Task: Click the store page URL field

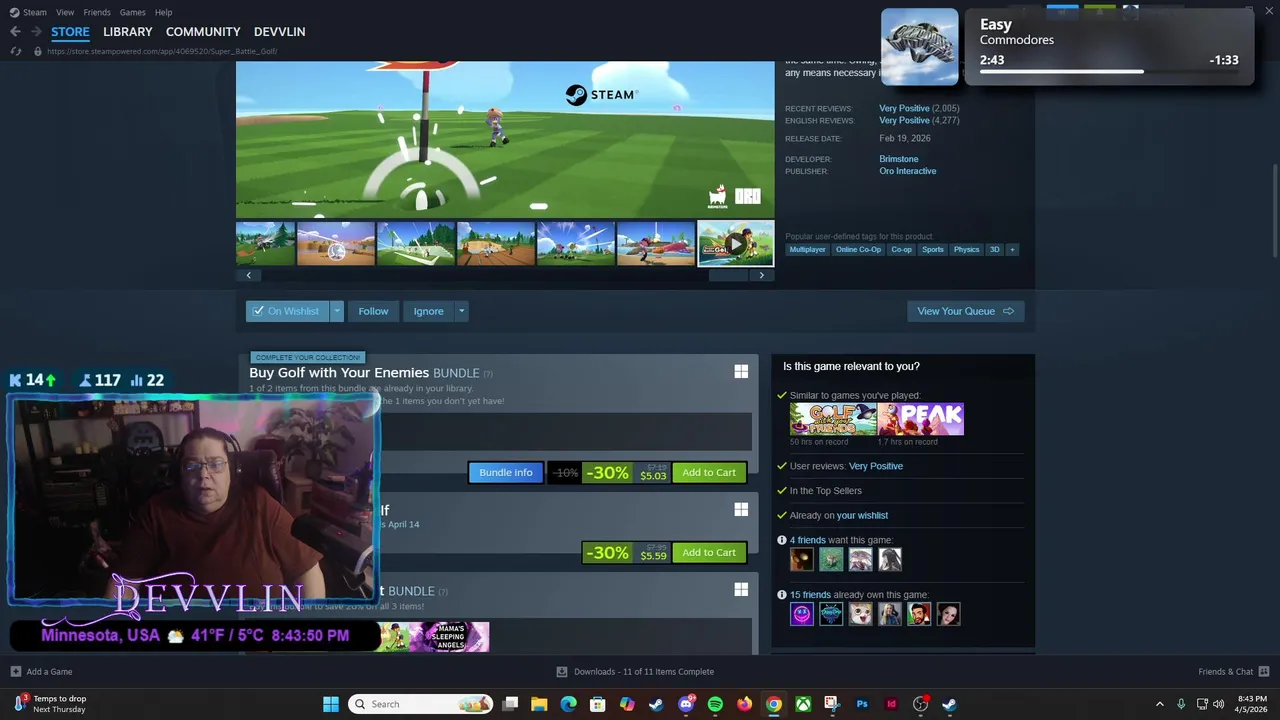Action: (x=162, y=51)
